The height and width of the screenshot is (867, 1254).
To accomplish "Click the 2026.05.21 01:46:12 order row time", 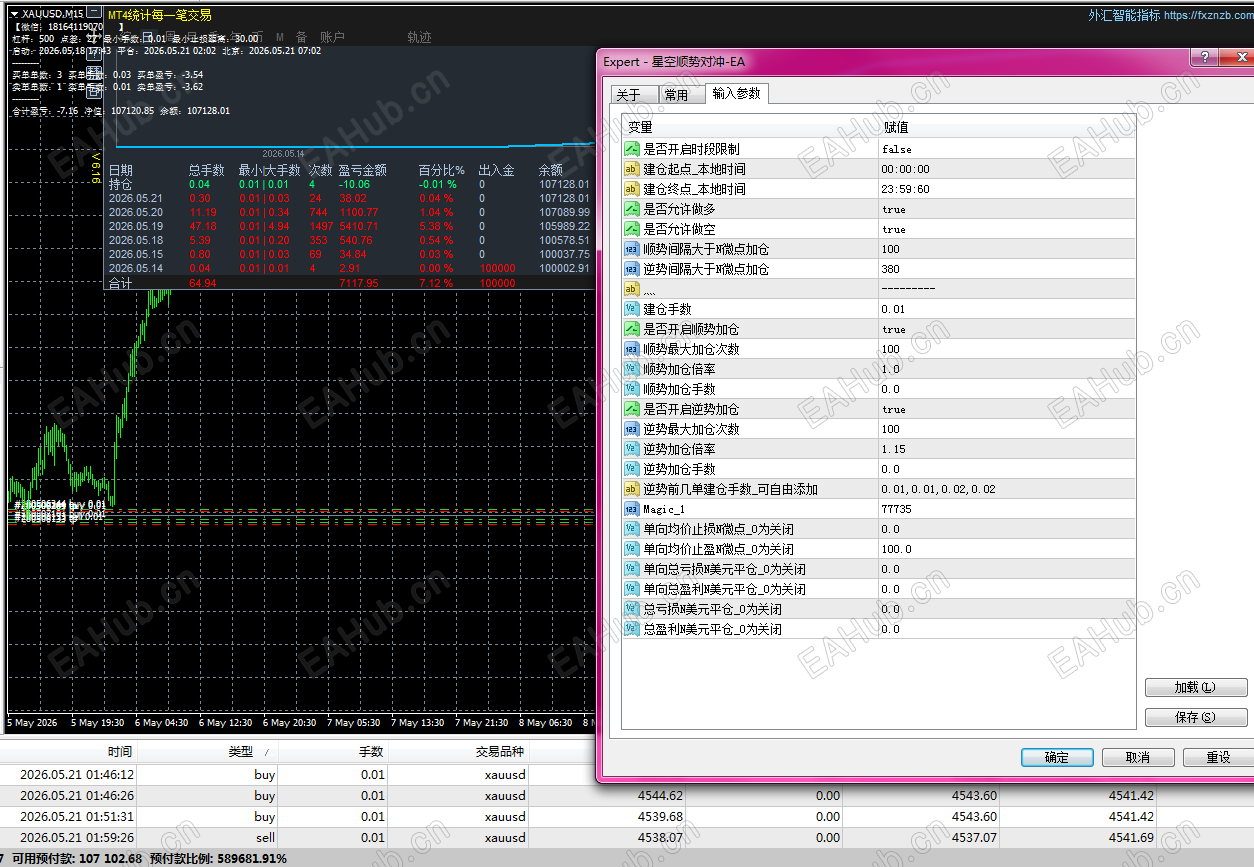I will [77, 775].
